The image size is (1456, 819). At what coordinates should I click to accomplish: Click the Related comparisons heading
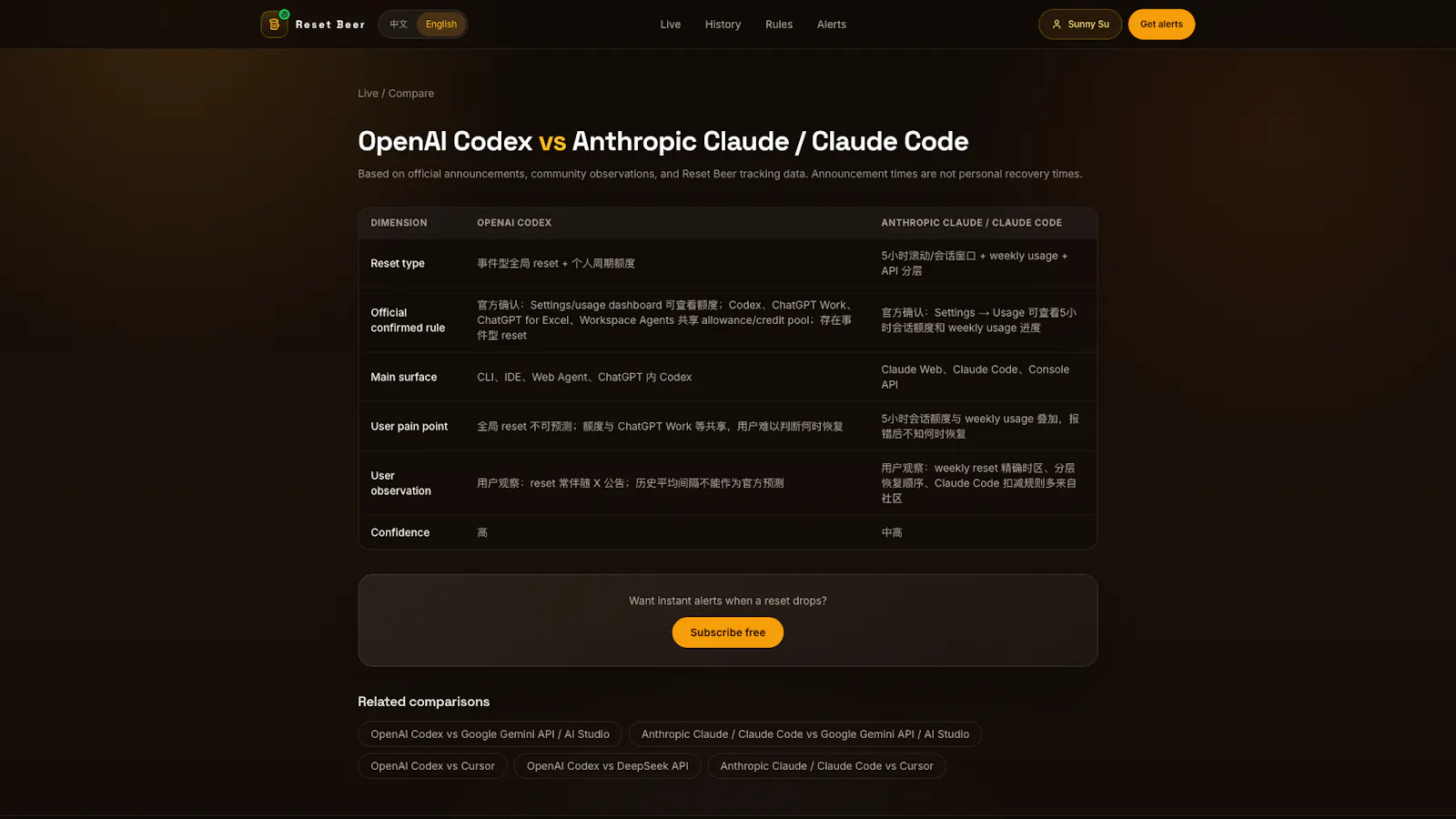(x=423, y=702)
